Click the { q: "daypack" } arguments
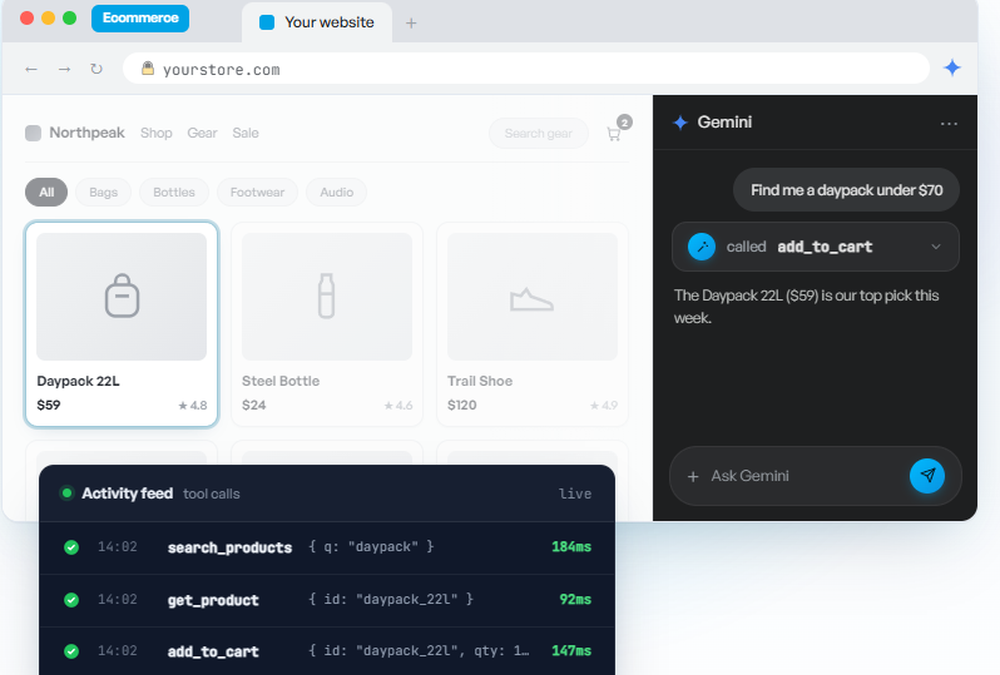Image resolution: width=1000 pixels, height=675 pixels. 371,547
